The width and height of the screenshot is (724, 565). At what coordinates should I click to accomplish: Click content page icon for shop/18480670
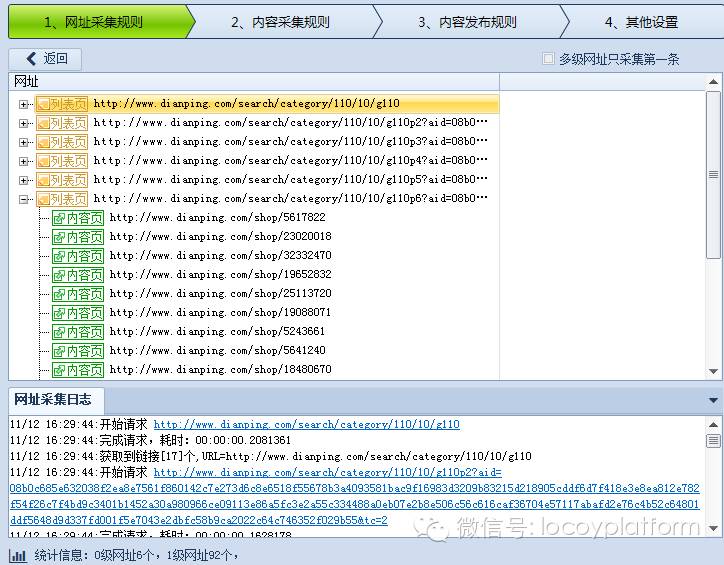(x=78, y=370)
